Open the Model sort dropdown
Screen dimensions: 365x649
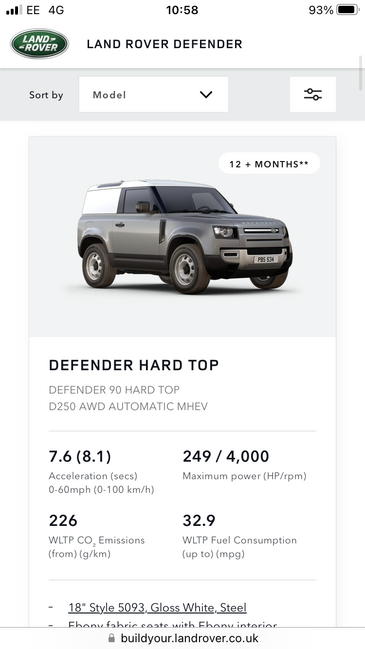[x=154, y=94]
